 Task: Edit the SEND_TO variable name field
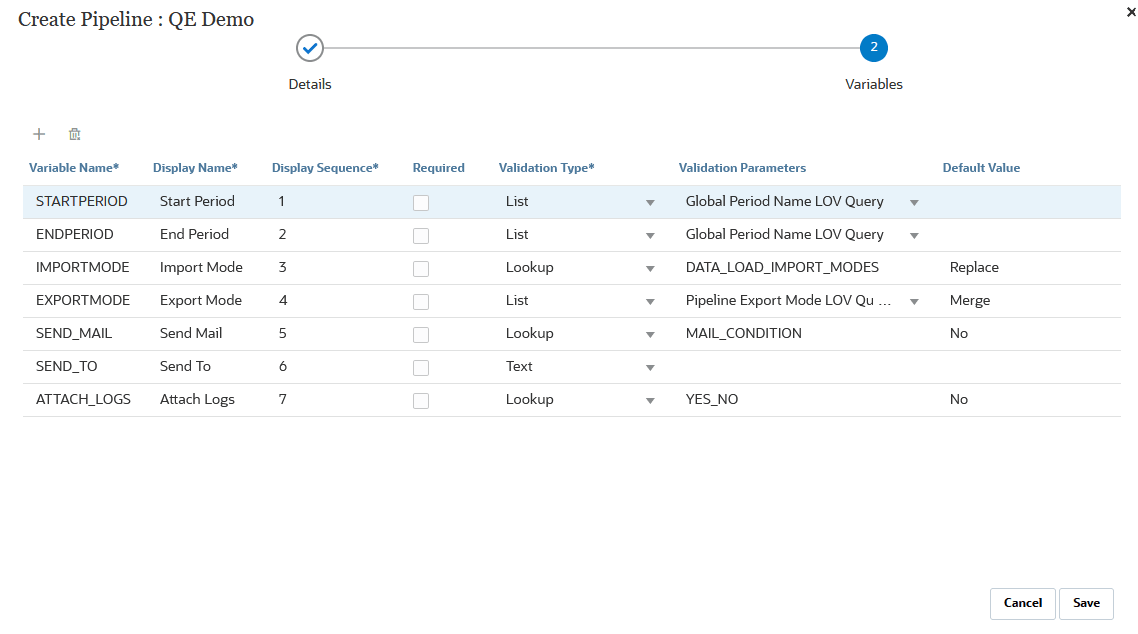67,367
